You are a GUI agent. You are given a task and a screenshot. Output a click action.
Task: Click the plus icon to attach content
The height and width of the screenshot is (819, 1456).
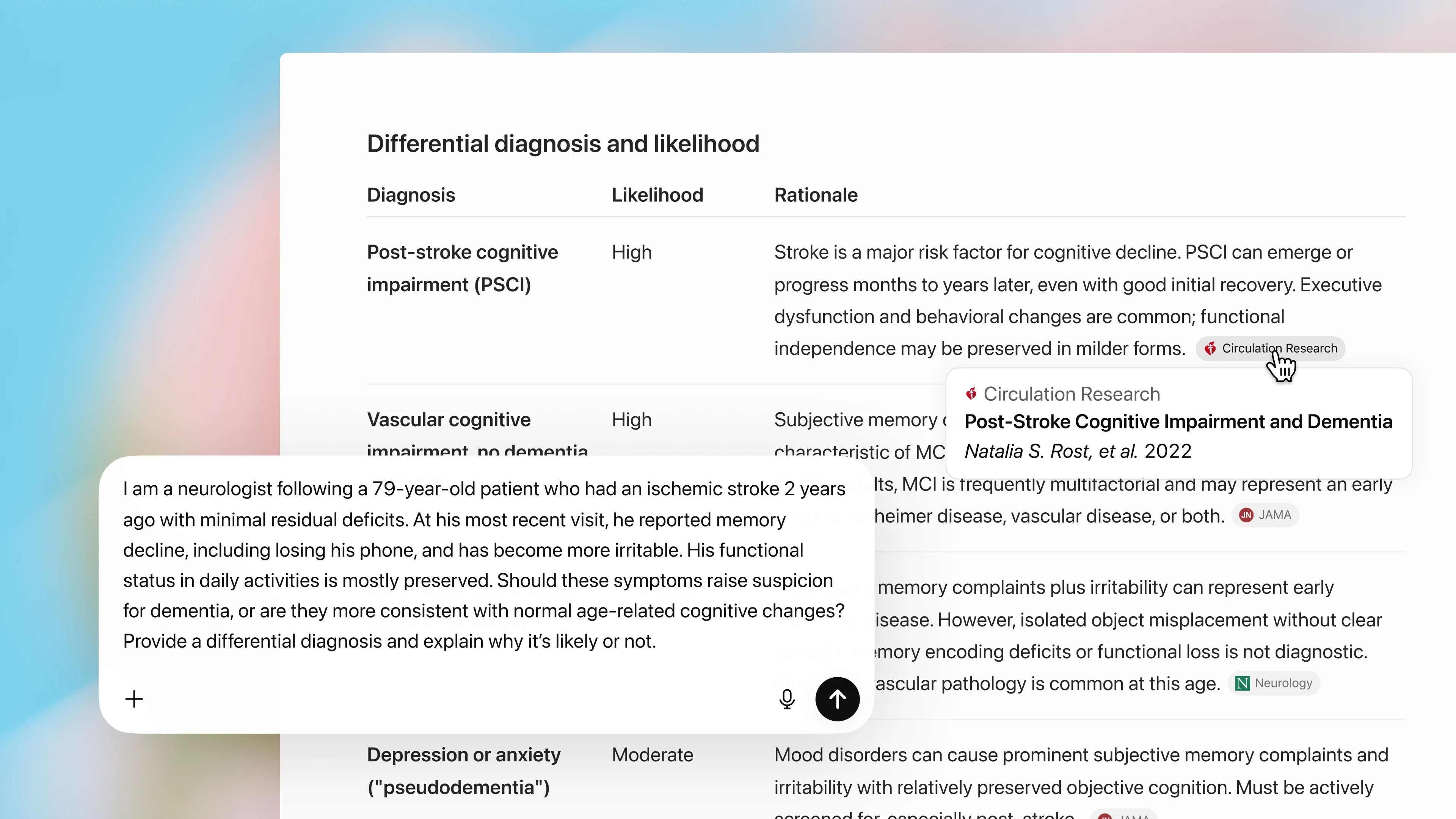[x=134, y=699]
